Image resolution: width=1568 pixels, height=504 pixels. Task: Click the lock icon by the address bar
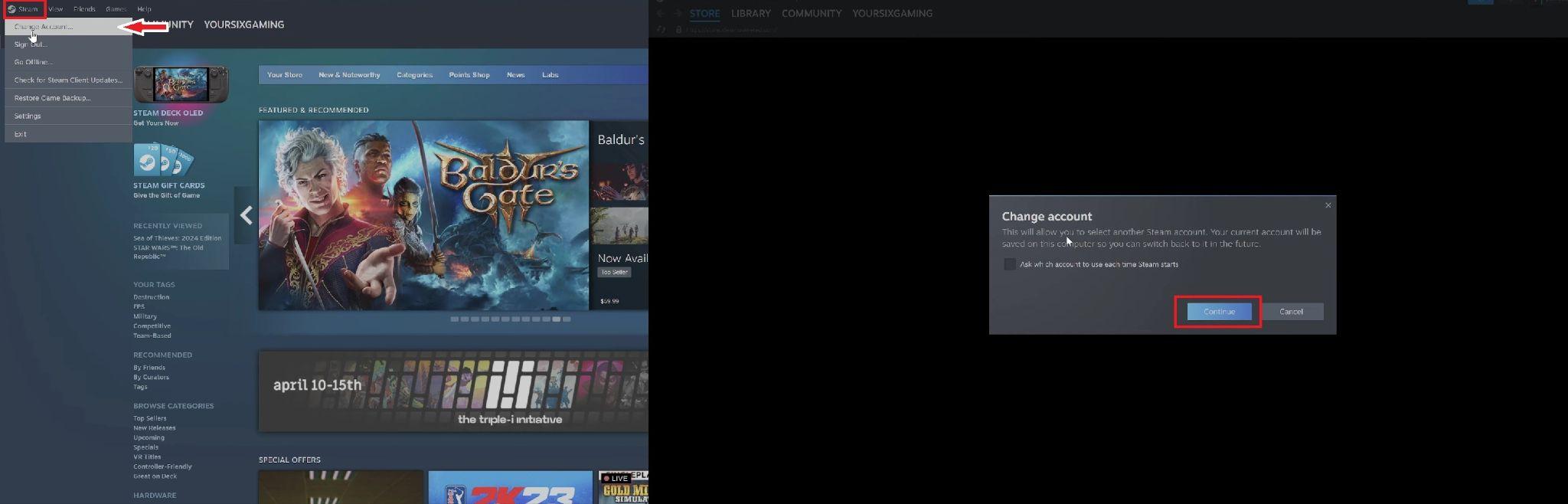[x=678, y=30]
